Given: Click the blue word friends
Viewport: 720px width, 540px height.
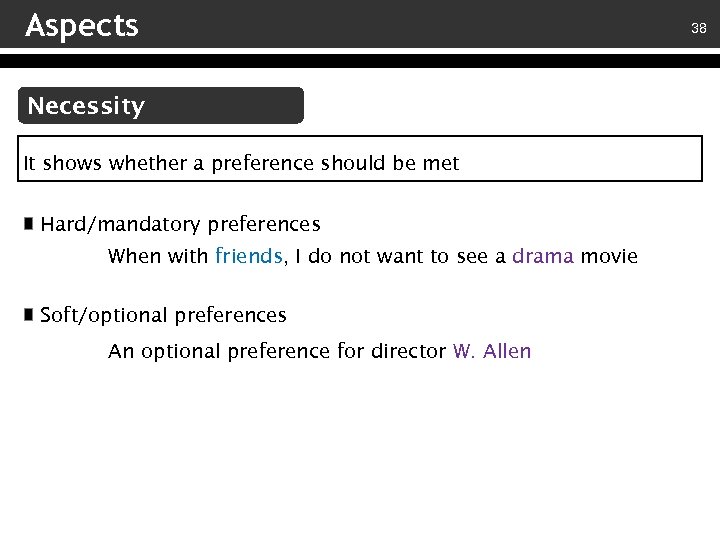Looking at the screenshot, I should (249, 256).
